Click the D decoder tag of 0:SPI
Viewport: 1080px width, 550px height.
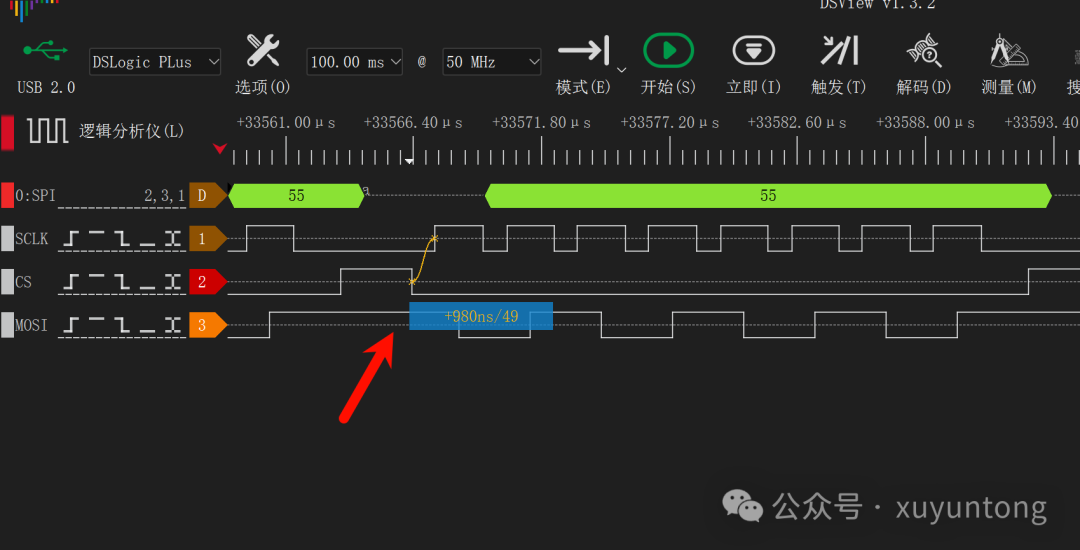pyautogui.click(x=207, y=195)
